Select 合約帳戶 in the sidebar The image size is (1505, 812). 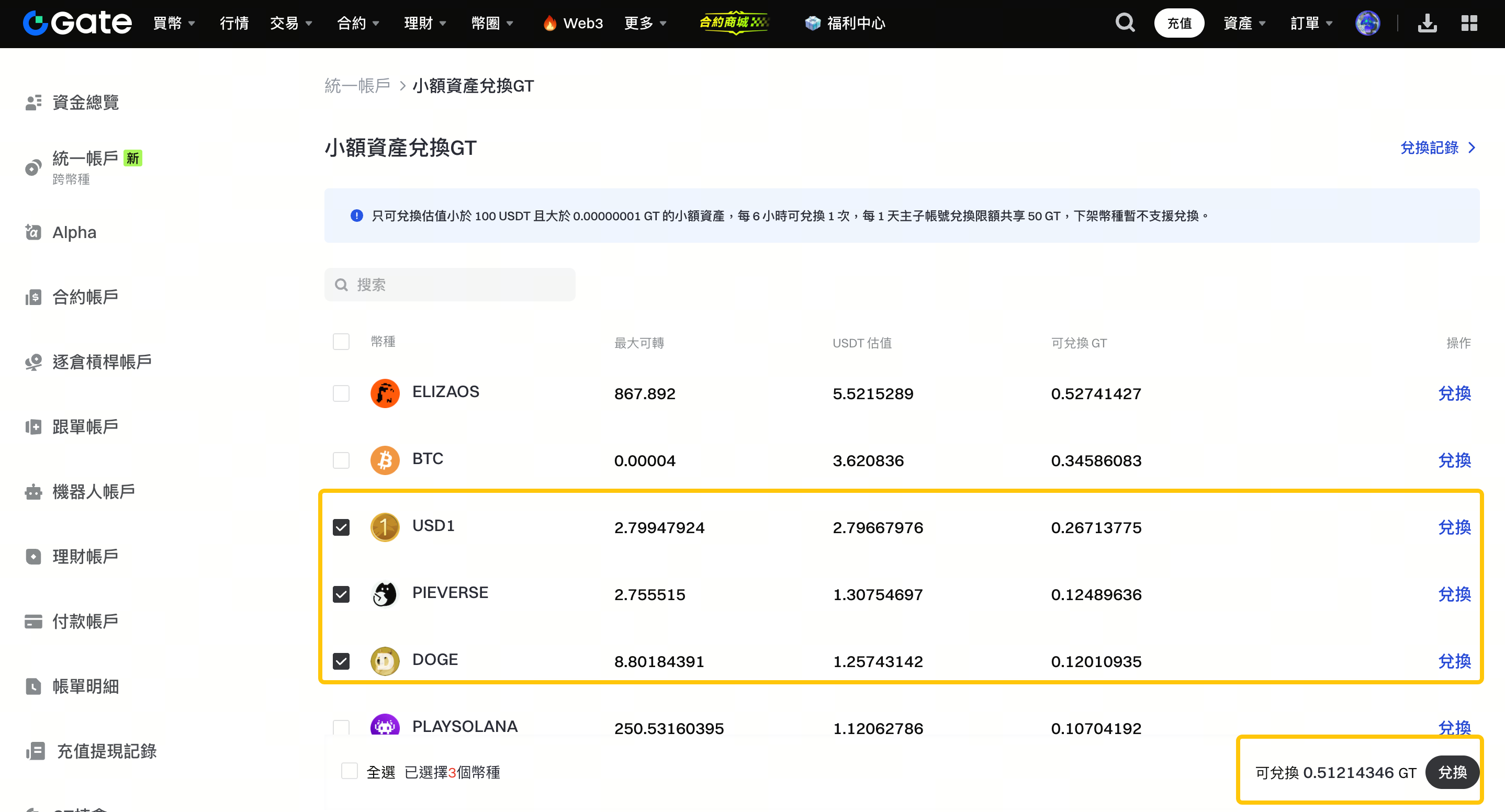(85, 297)
